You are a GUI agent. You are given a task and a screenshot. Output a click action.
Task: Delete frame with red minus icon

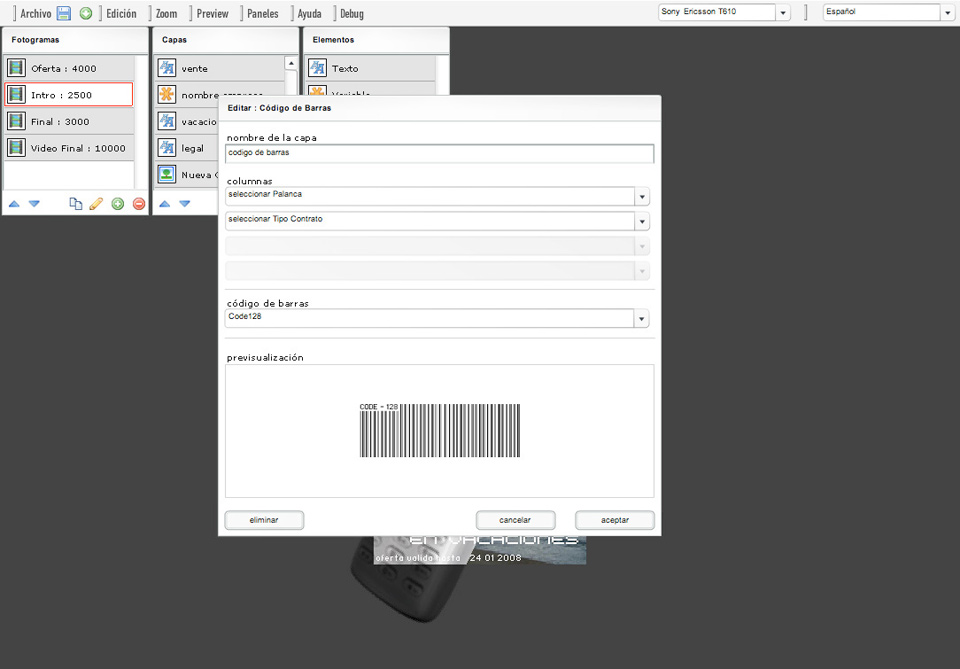pos(139,204)
